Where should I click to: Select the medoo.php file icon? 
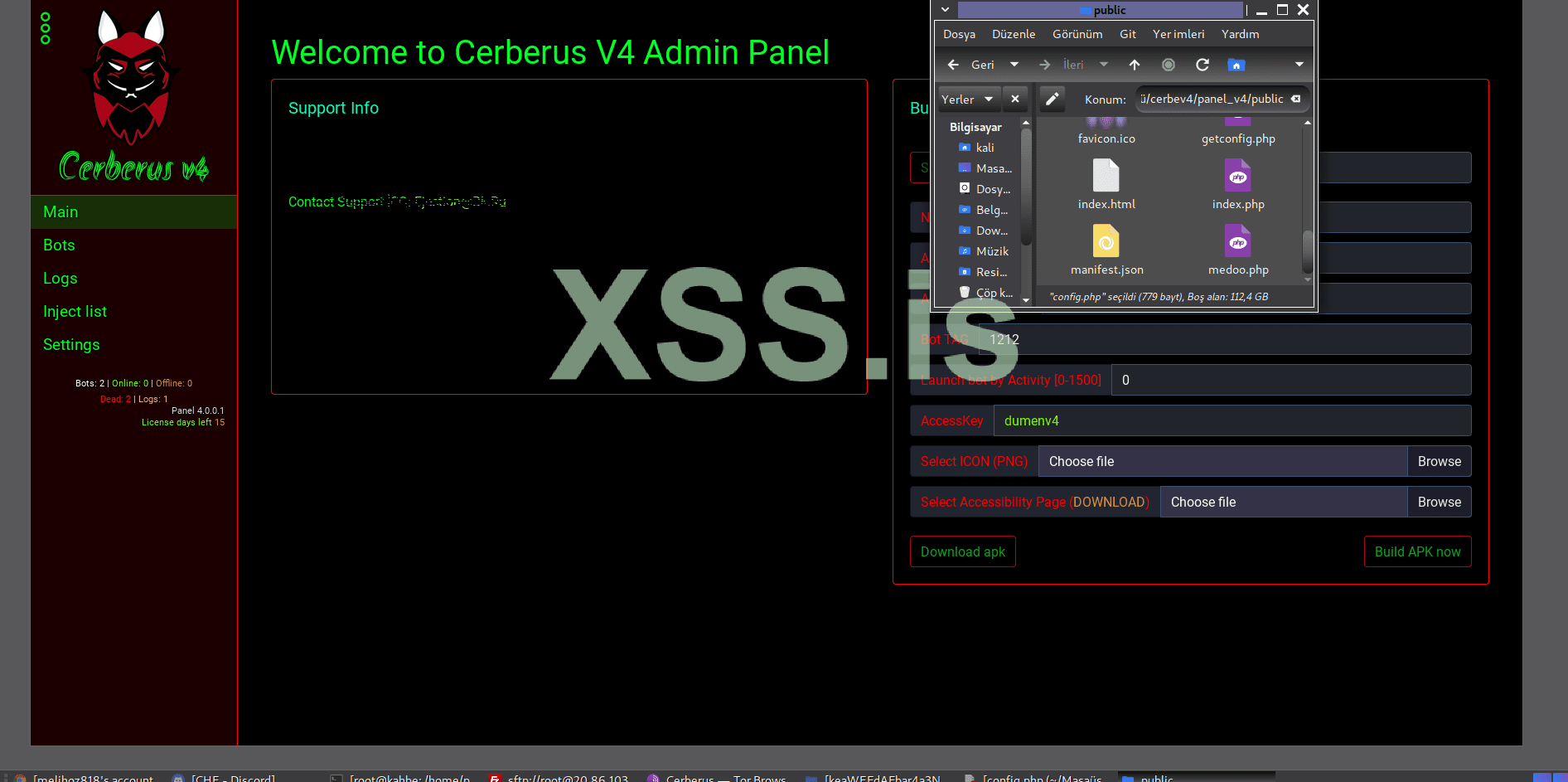coord(1238,241)
